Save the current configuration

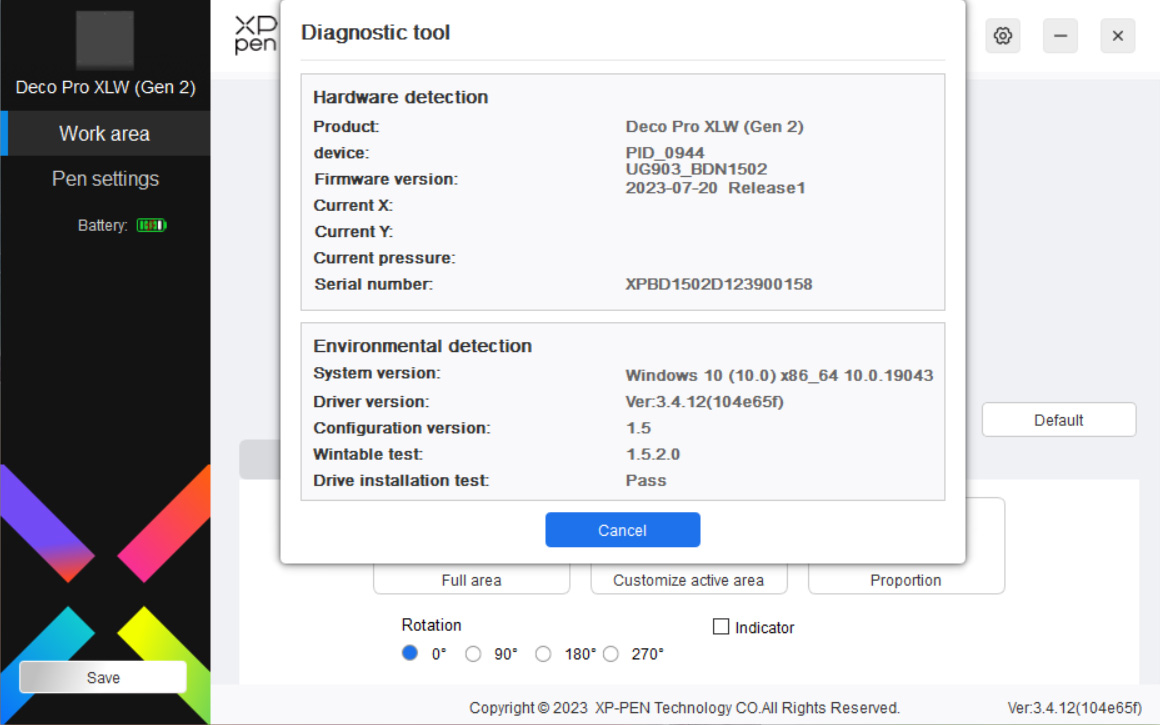pyautogui.click(x=103, y=677)
